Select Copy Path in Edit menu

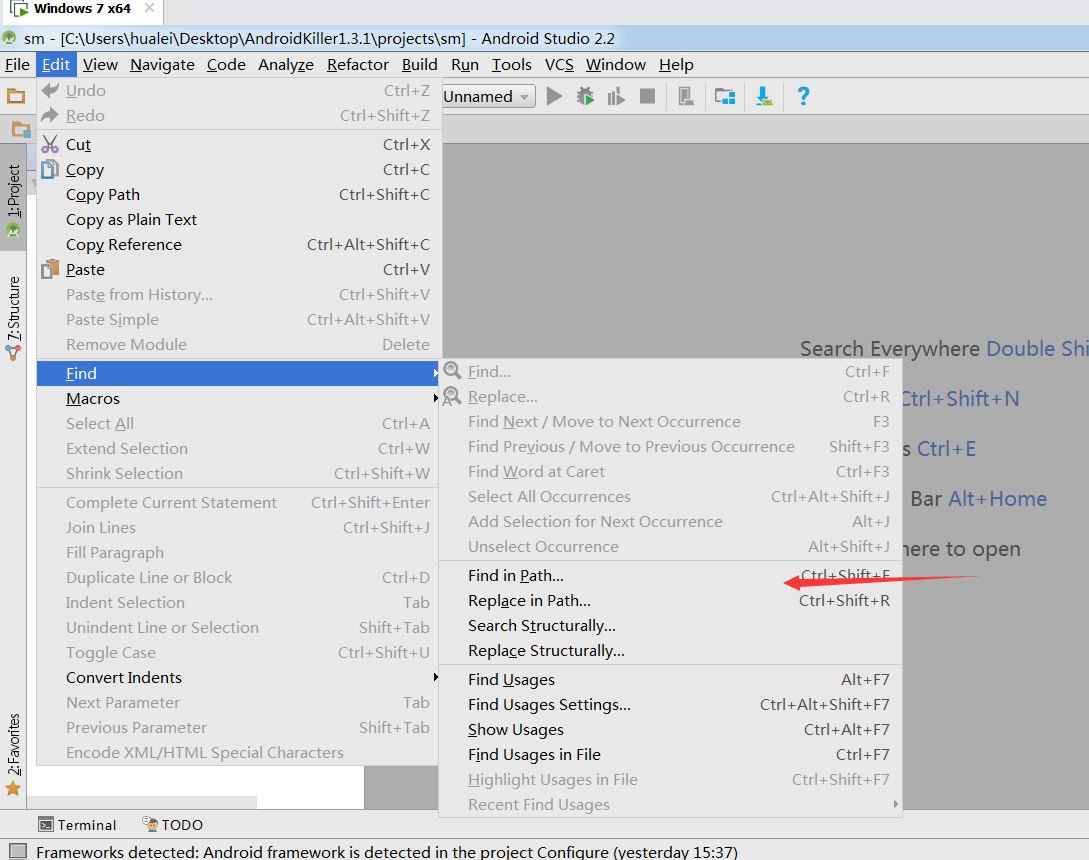(x=238, y=195)
